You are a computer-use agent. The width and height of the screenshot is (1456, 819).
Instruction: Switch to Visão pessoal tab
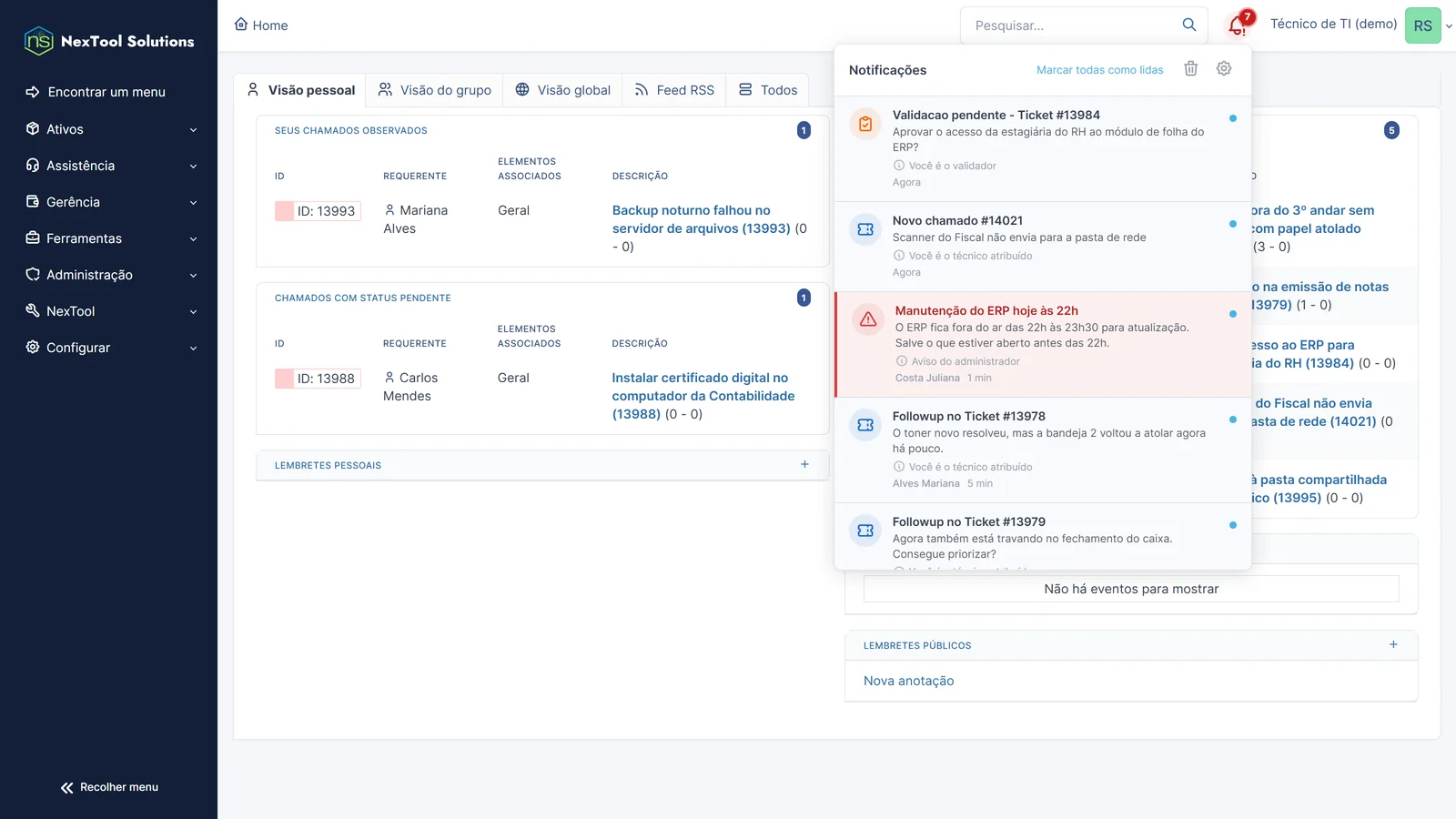tap(300, 90)
